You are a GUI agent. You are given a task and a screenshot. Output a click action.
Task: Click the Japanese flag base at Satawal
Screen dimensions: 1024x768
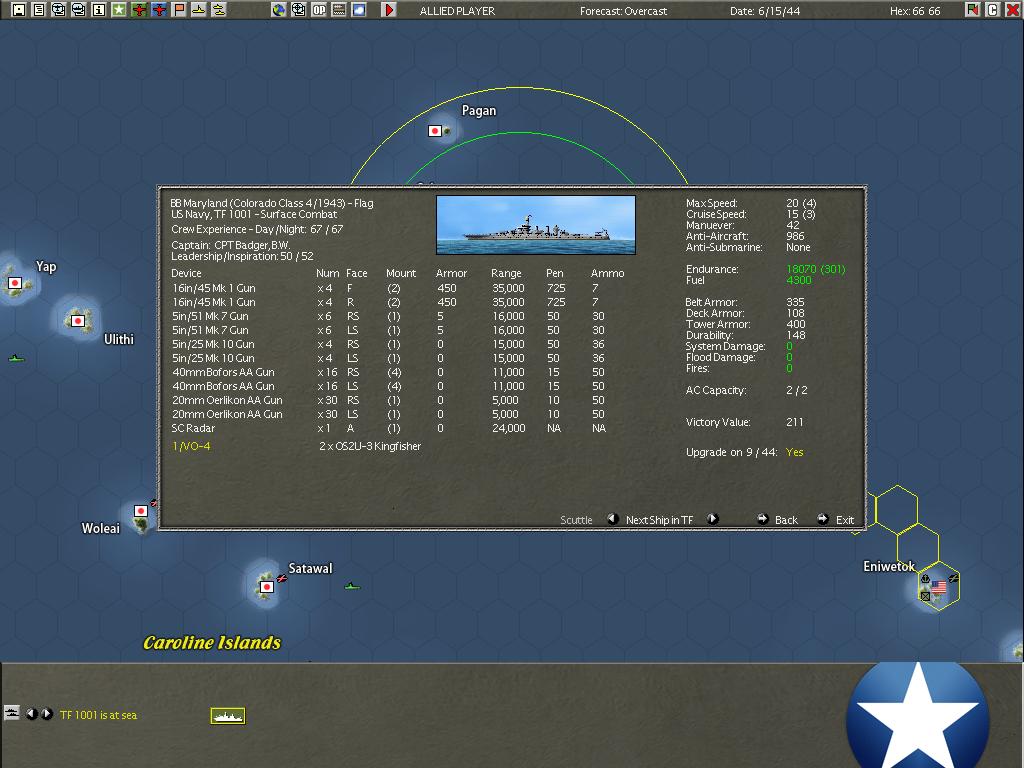266,586
